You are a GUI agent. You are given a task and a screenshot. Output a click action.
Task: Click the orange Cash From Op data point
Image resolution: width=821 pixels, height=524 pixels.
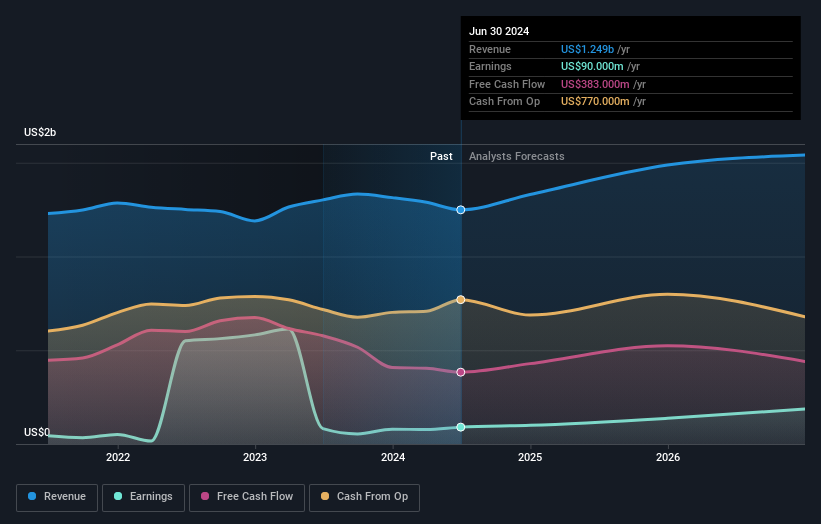461,299
